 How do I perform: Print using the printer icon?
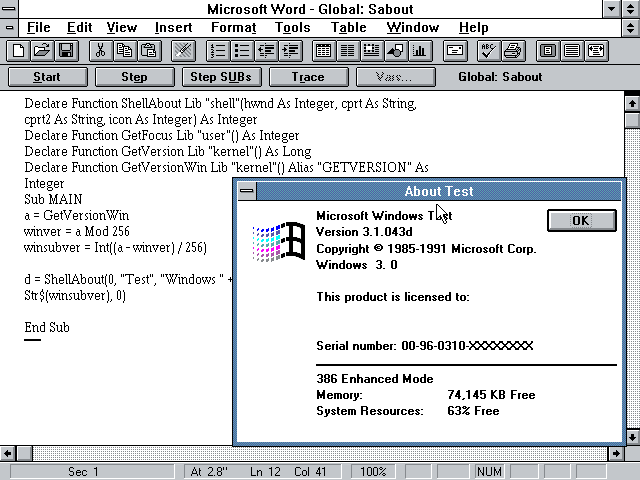tap(513, 51)
